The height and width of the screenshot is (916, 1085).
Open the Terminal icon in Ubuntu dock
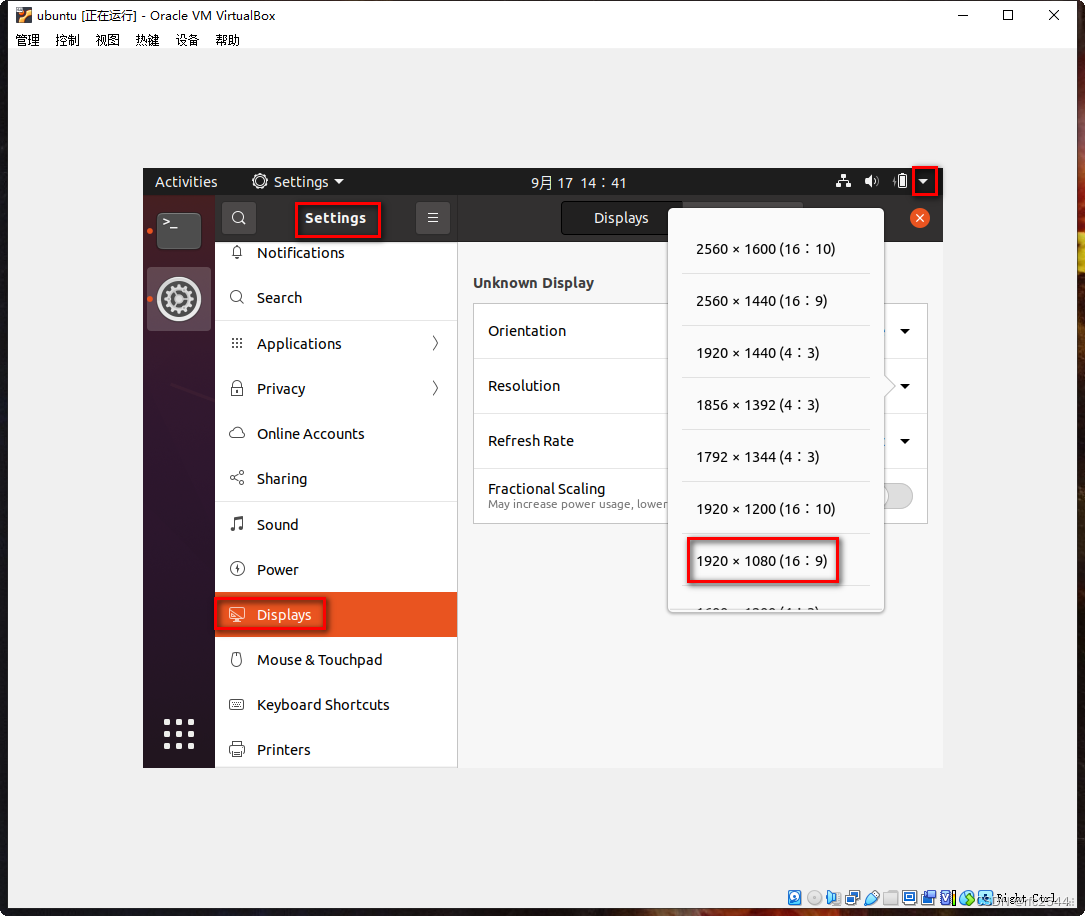(x=179, y=230)
